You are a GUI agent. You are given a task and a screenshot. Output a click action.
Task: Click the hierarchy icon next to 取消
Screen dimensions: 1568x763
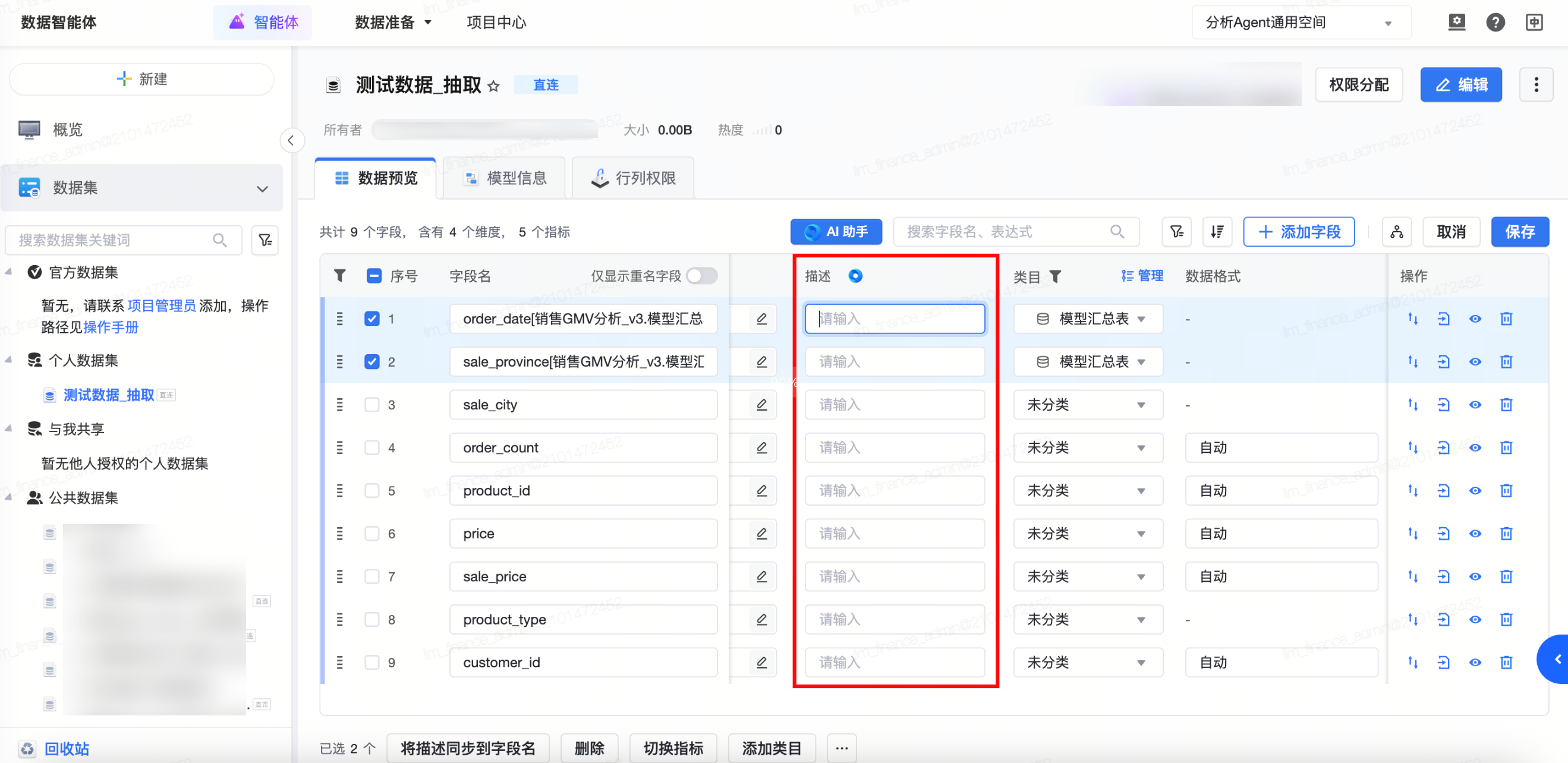(1396, 232)
